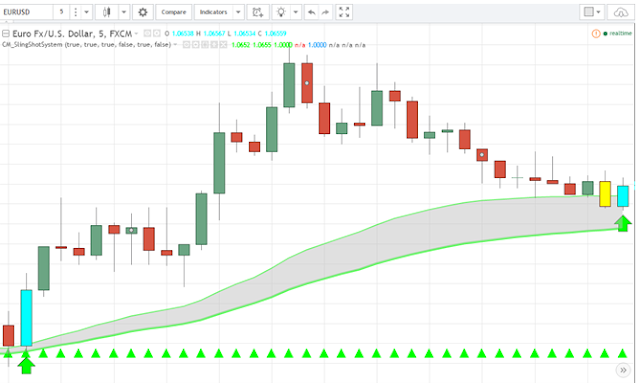Click the high price value 1.06567

pyautogui.click(x=214, y=33)
